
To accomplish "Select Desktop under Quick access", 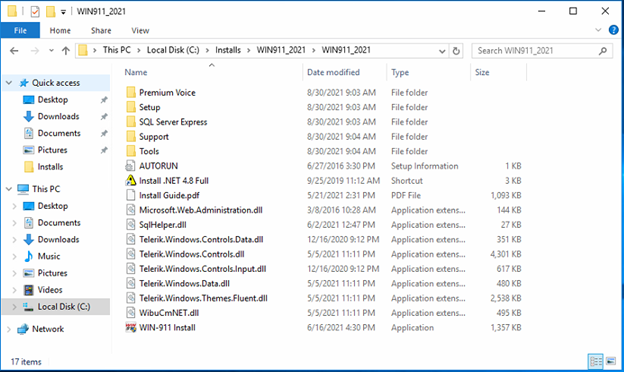I will tap(53, 99).
